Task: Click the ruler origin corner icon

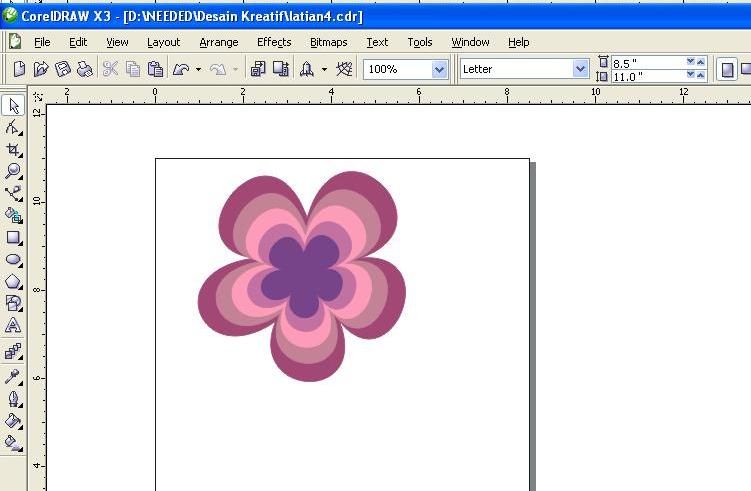Action: 37,97
